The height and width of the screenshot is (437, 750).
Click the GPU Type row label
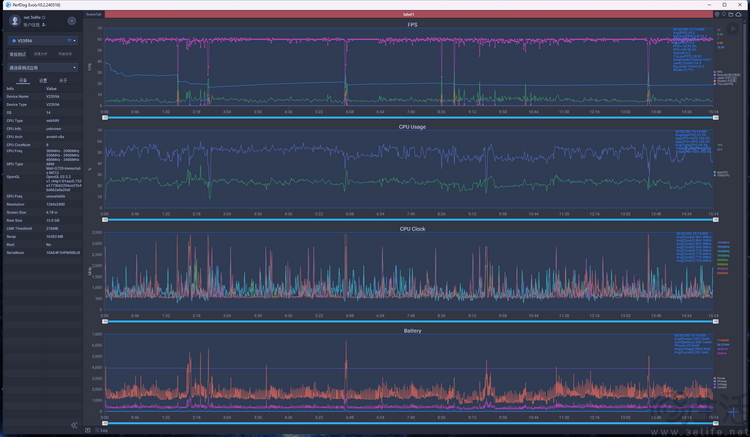click(x=15, y=164)
